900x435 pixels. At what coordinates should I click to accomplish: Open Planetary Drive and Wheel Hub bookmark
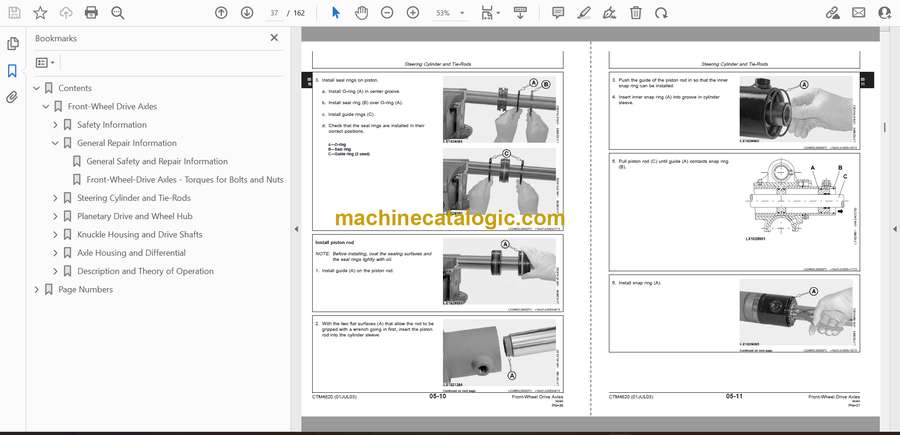(135, 216)
